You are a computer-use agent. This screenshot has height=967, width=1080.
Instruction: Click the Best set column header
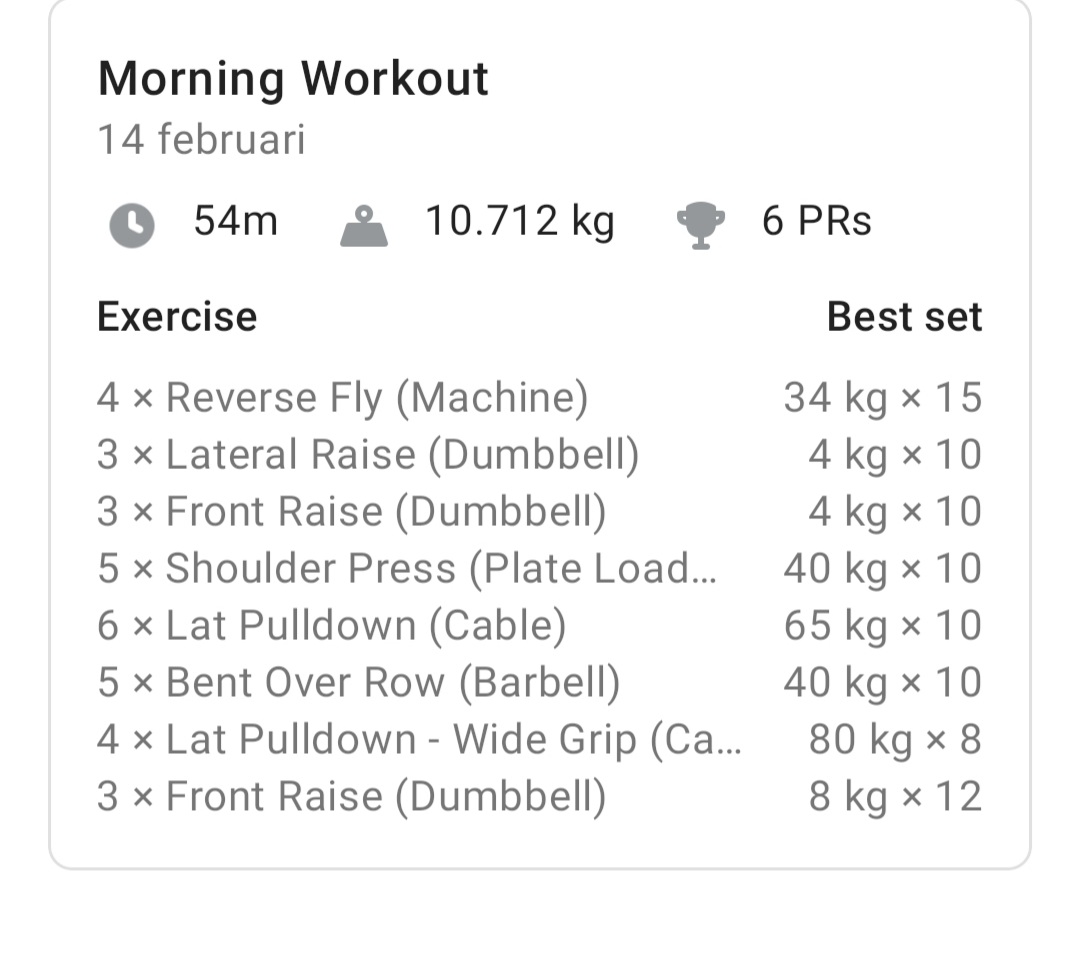tap(904, 317)
